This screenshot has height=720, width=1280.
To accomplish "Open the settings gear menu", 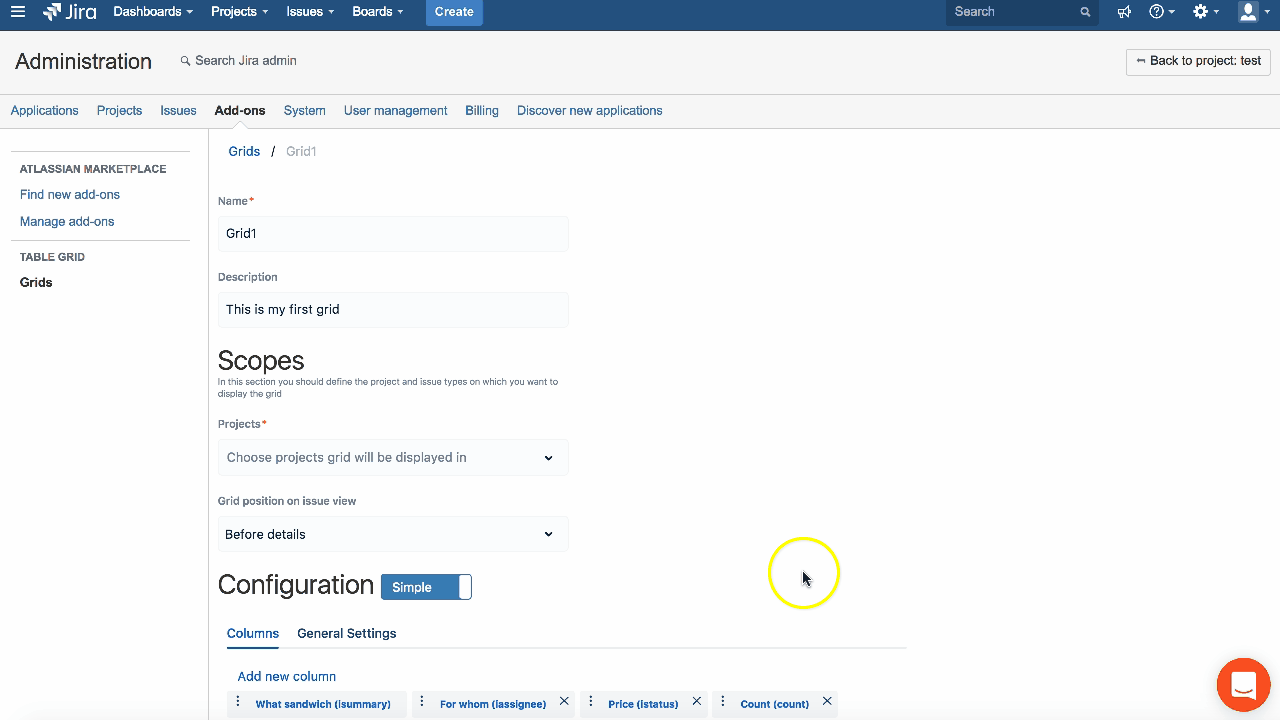I will click(1204, 12).
